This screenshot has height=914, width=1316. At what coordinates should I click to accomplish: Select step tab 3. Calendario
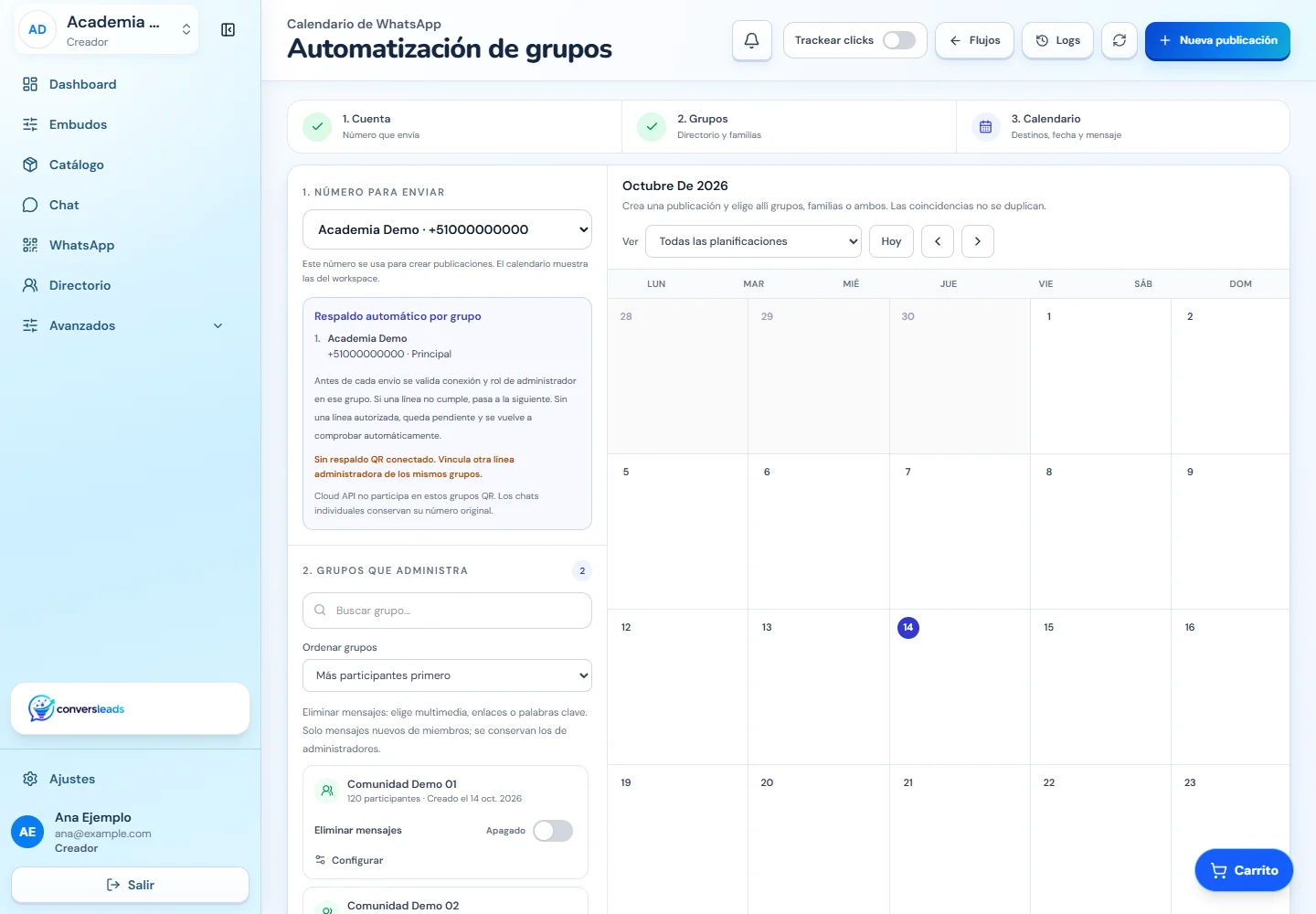(x=1122, y=127)
